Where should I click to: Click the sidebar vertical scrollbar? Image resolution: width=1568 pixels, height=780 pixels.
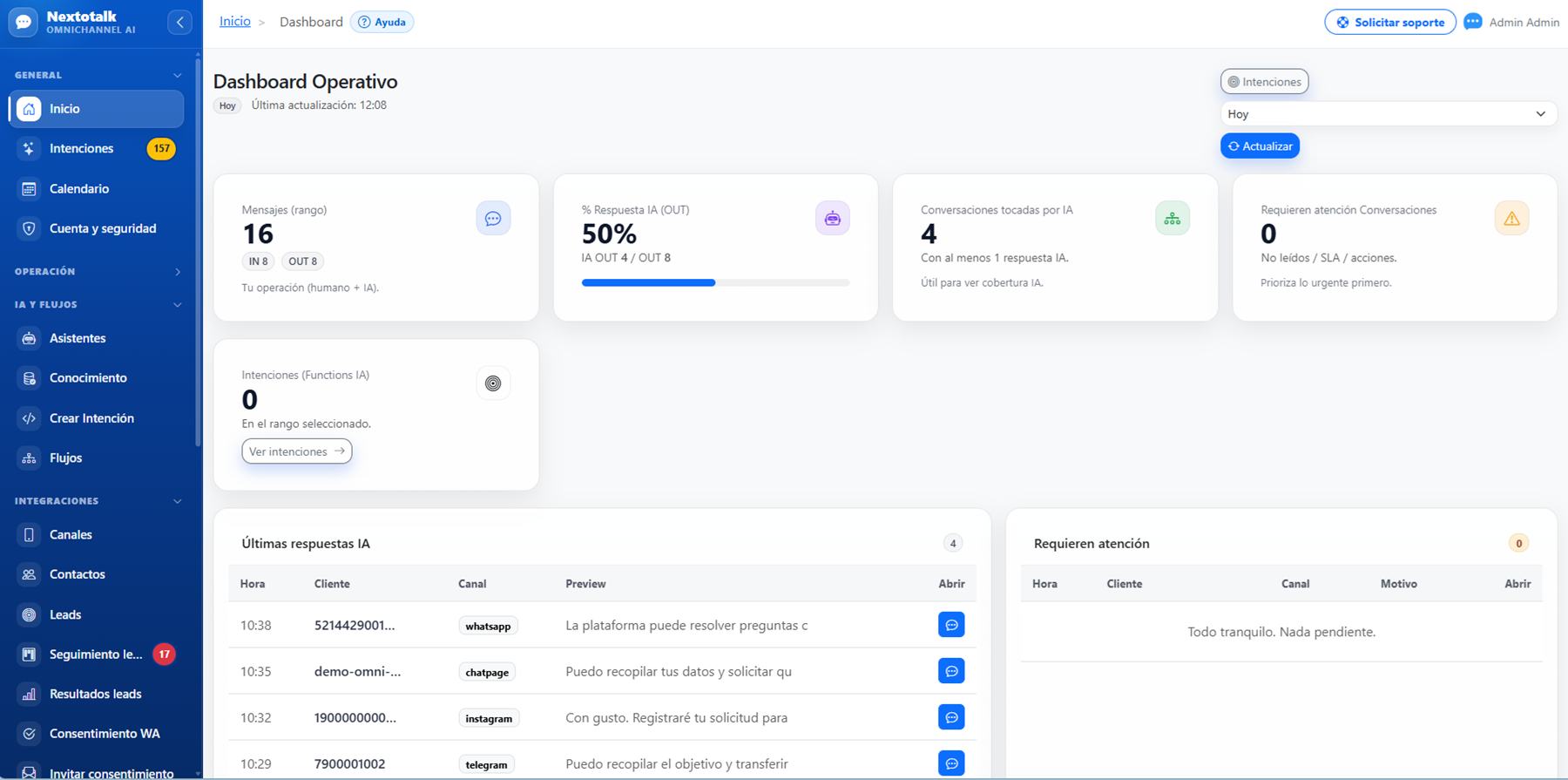coord(198,253)
